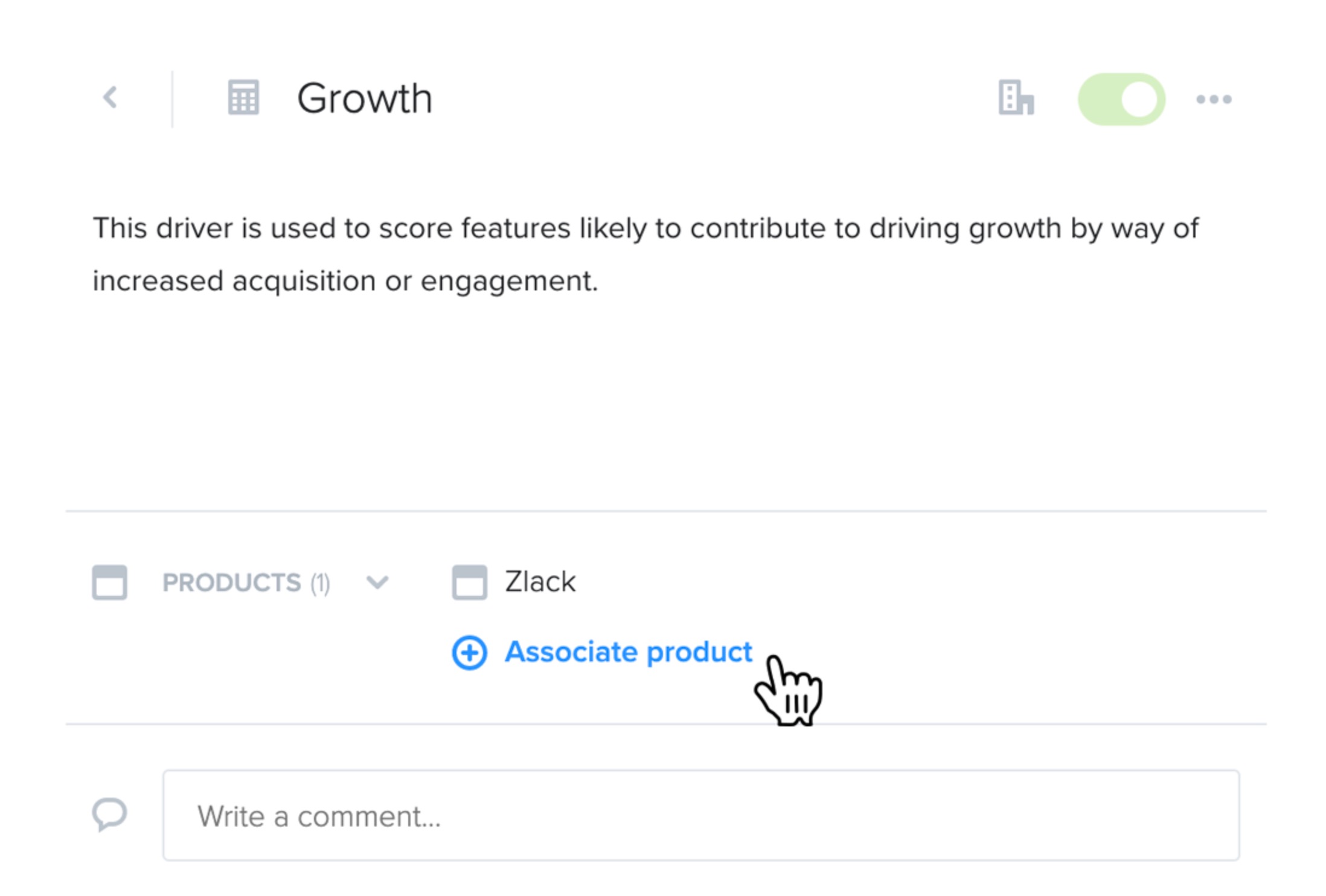Click the blue plus circle icon
The height and width of the screenshot is (896, 1326).
pos(469,653)
